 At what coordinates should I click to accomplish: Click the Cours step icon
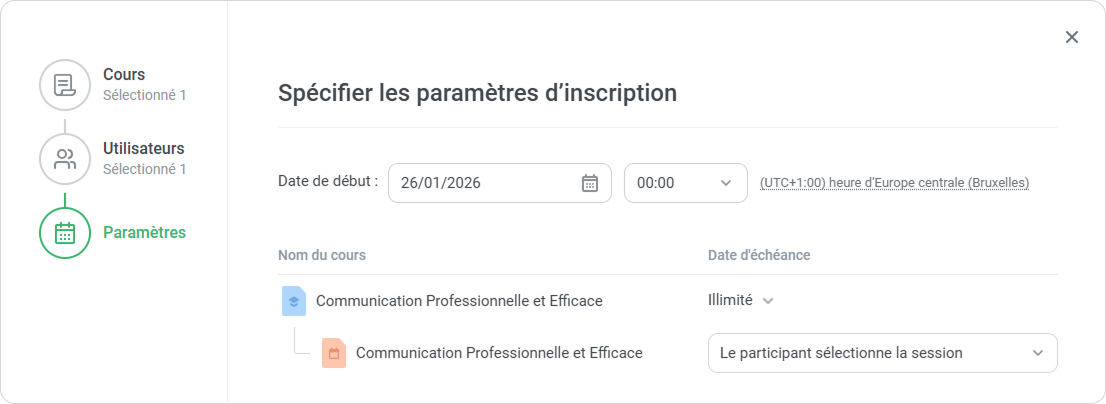point(65,85)
